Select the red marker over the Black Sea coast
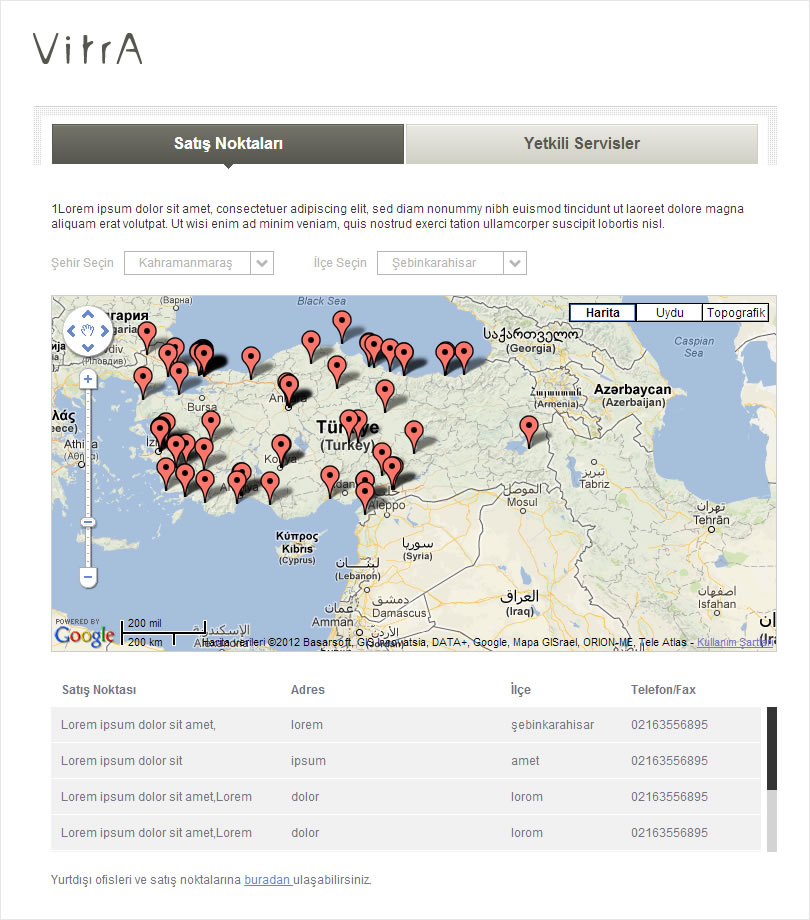 click(x=342, y=322)
